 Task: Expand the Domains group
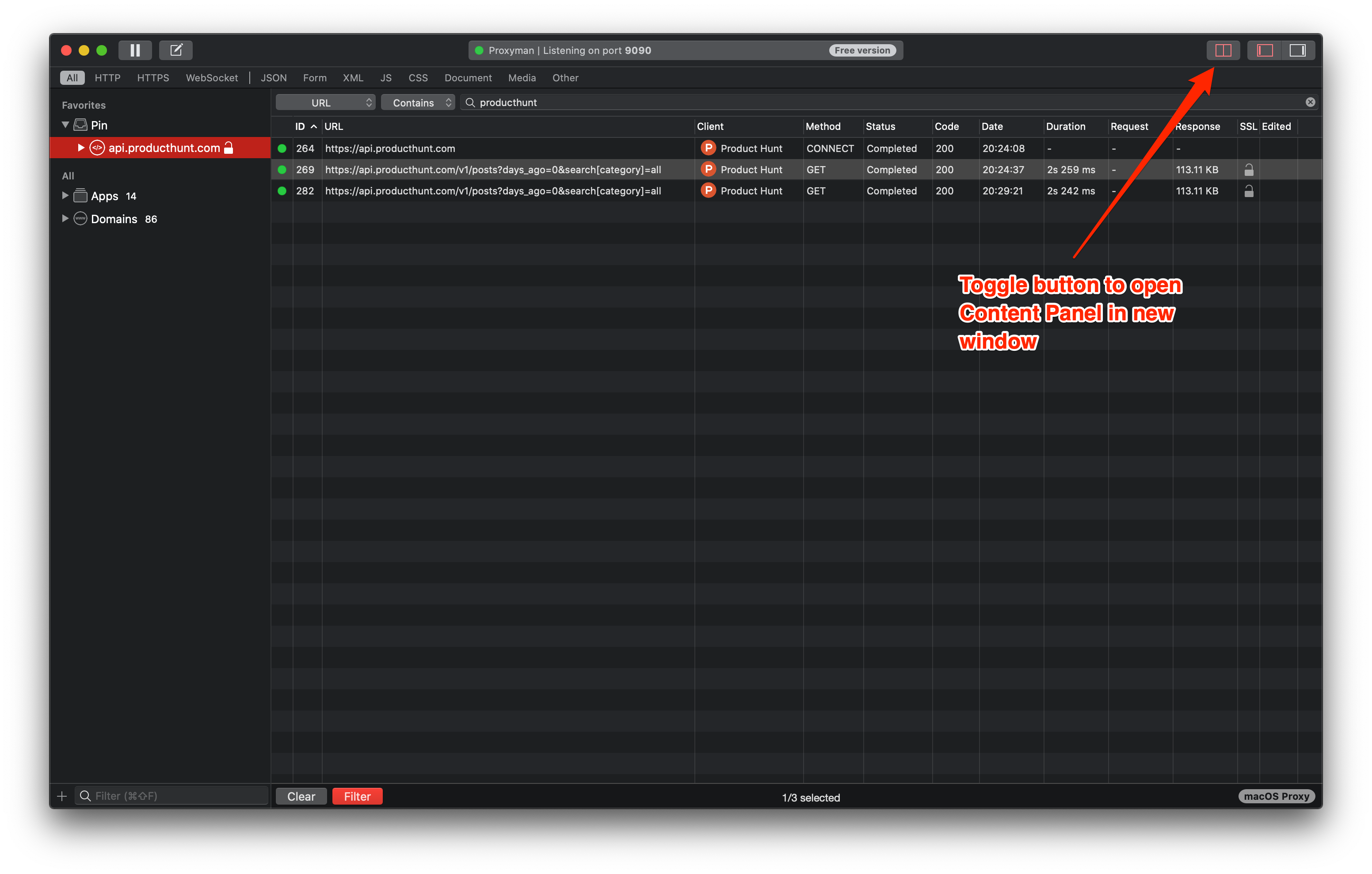(x=65, y=218)
